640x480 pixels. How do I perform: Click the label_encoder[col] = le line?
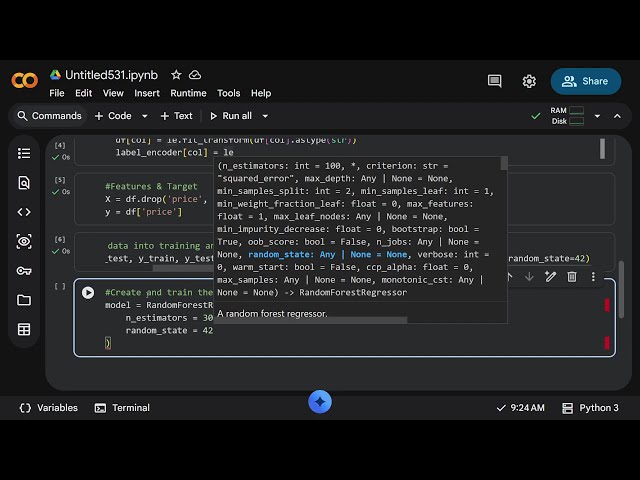click(174, 153)
